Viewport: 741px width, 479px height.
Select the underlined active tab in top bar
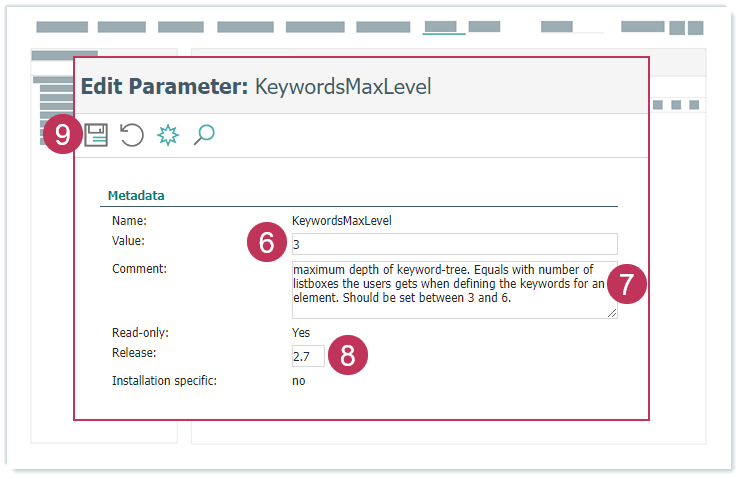pos(441,27)
